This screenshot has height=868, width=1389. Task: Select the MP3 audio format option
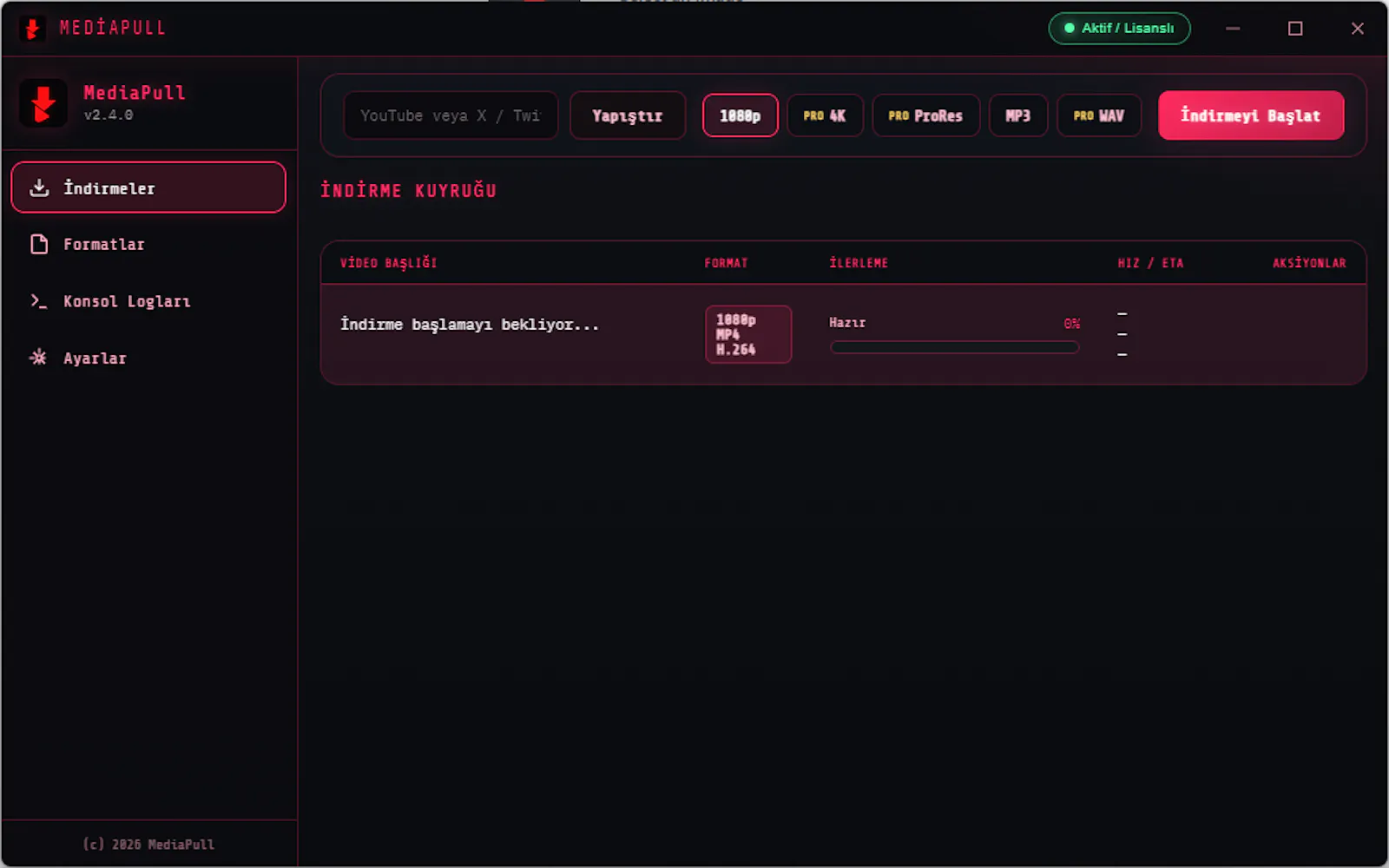[1018, 115]
